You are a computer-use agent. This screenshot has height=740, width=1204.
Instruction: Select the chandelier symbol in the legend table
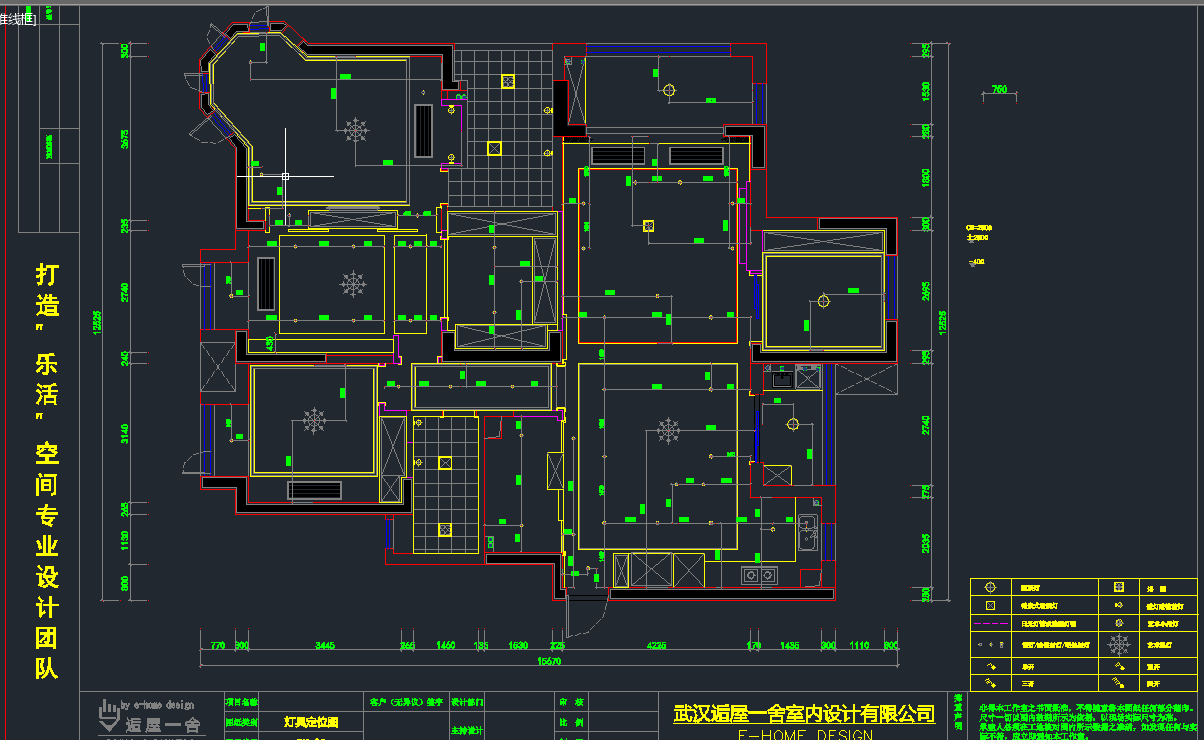(1119, 645)
